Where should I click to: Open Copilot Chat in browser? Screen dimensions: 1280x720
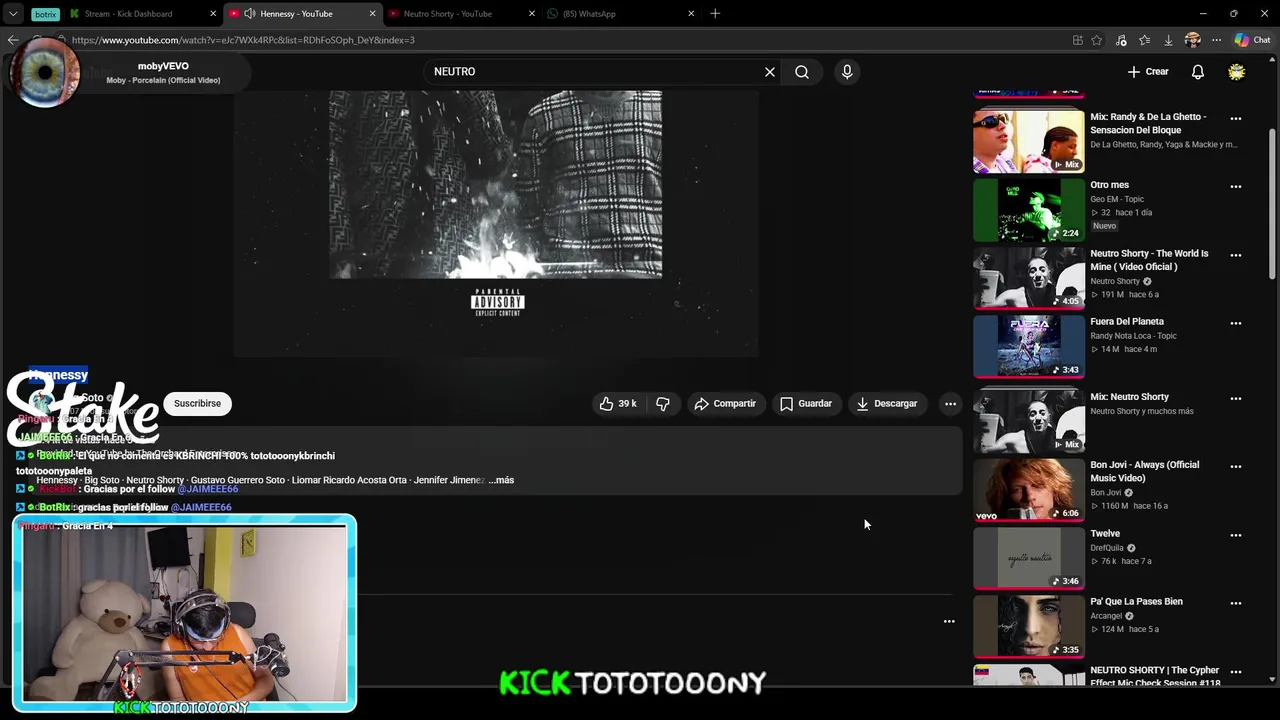click(1252, 40)
